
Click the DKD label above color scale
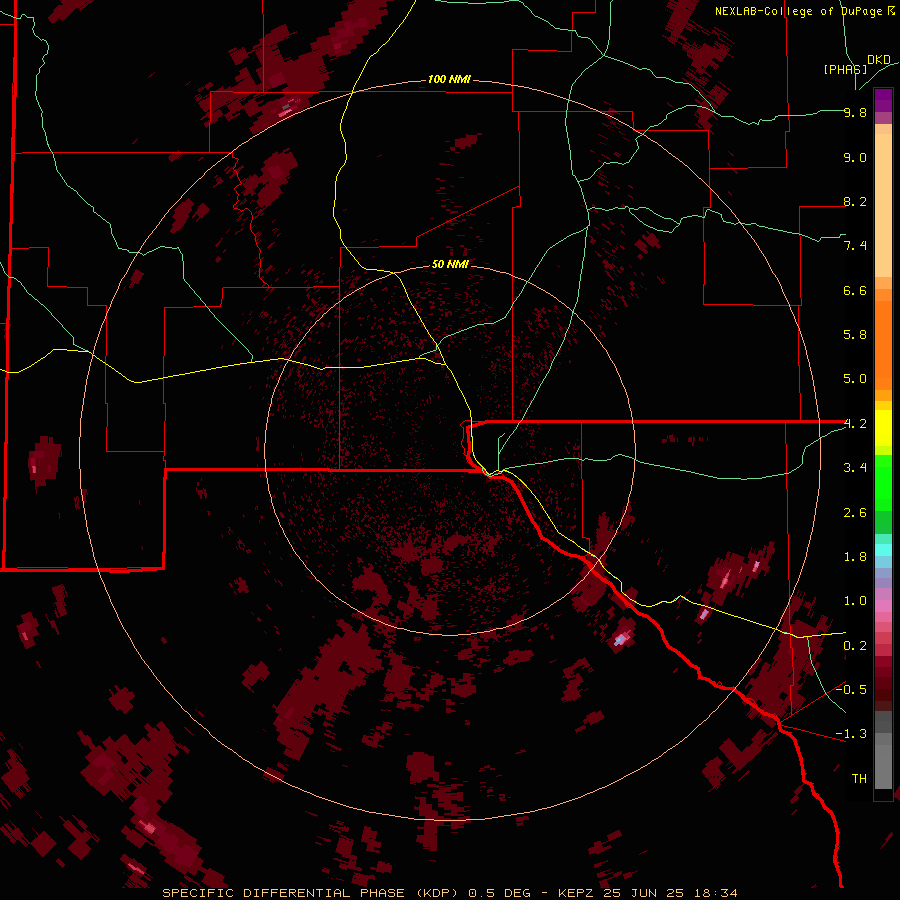point(879,60)
